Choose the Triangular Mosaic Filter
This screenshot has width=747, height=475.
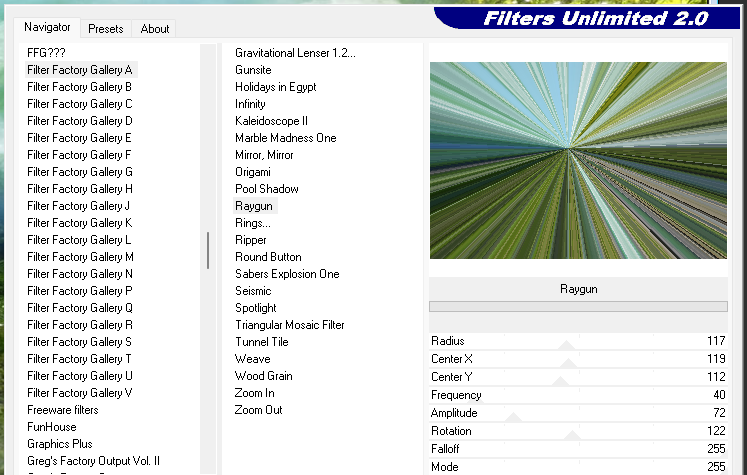[290, 325]
